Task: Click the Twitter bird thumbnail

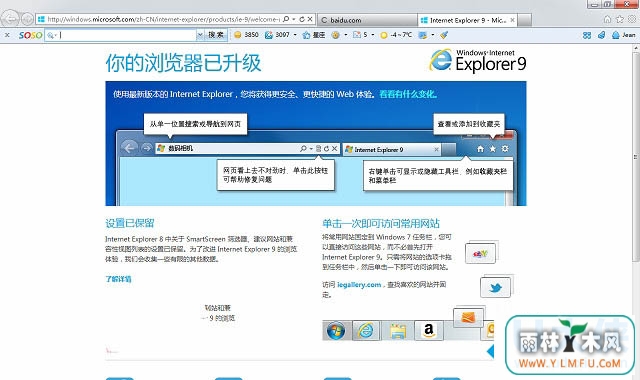Action: [496, 288]
